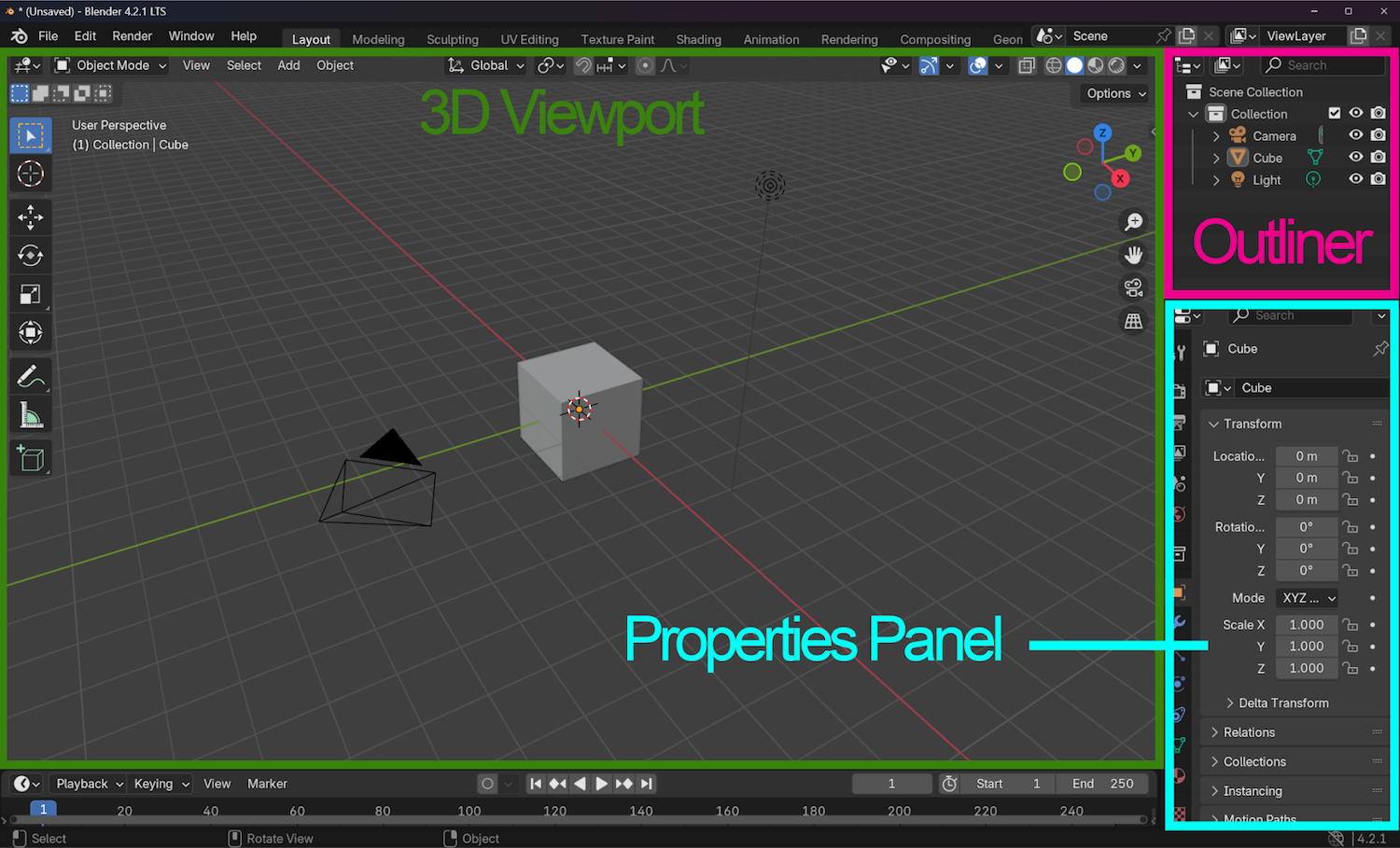Play the animation in timeline

(x=602, y=784)
